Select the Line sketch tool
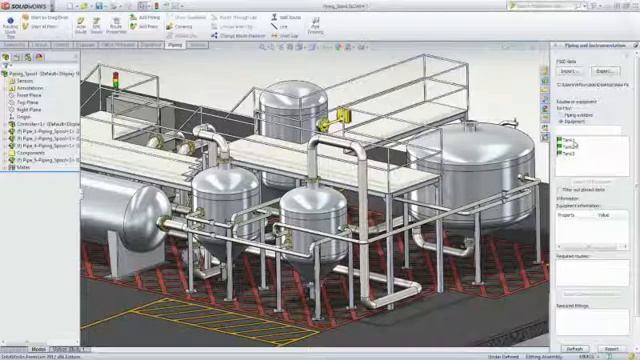 279,27
